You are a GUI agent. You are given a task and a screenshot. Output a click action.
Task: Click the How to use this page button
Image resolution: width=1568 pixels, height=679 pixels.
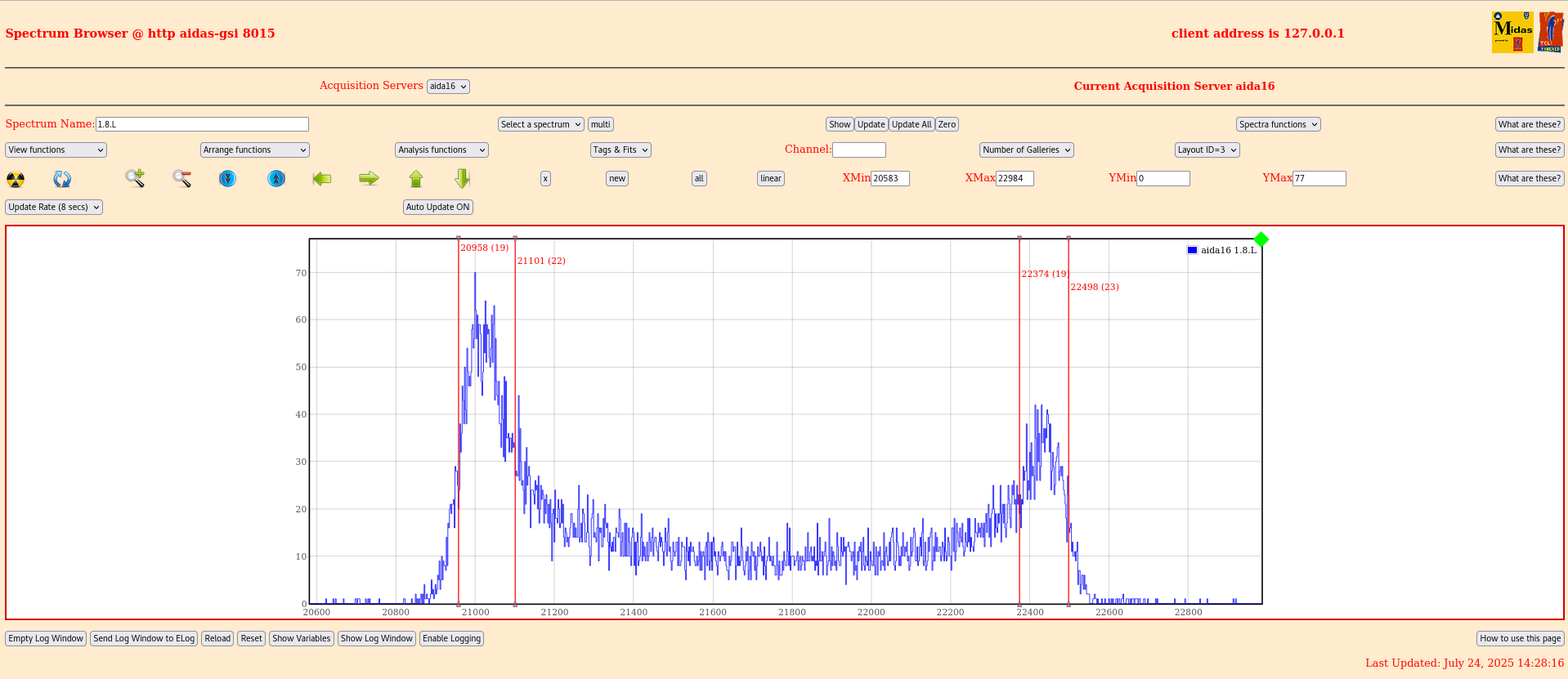coord(1520,639)
